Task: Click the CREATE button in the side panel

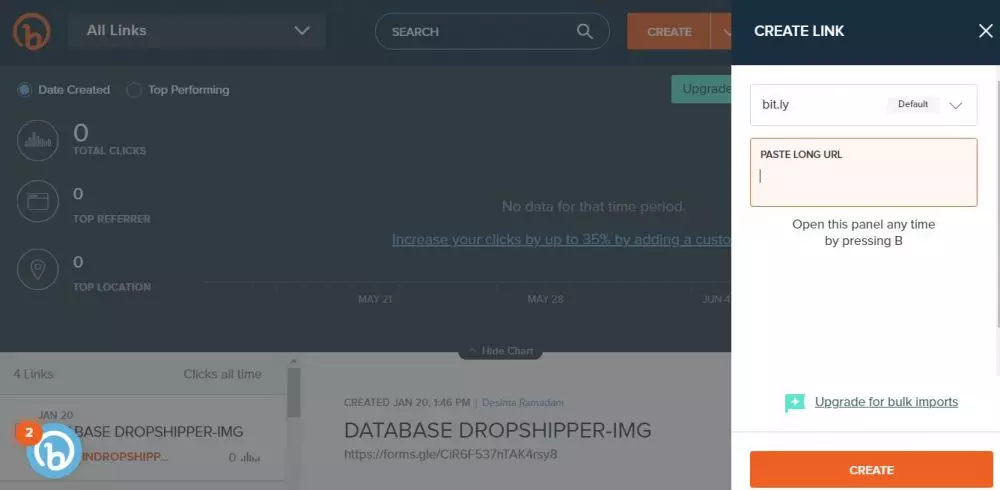Action: coord(871,470)
